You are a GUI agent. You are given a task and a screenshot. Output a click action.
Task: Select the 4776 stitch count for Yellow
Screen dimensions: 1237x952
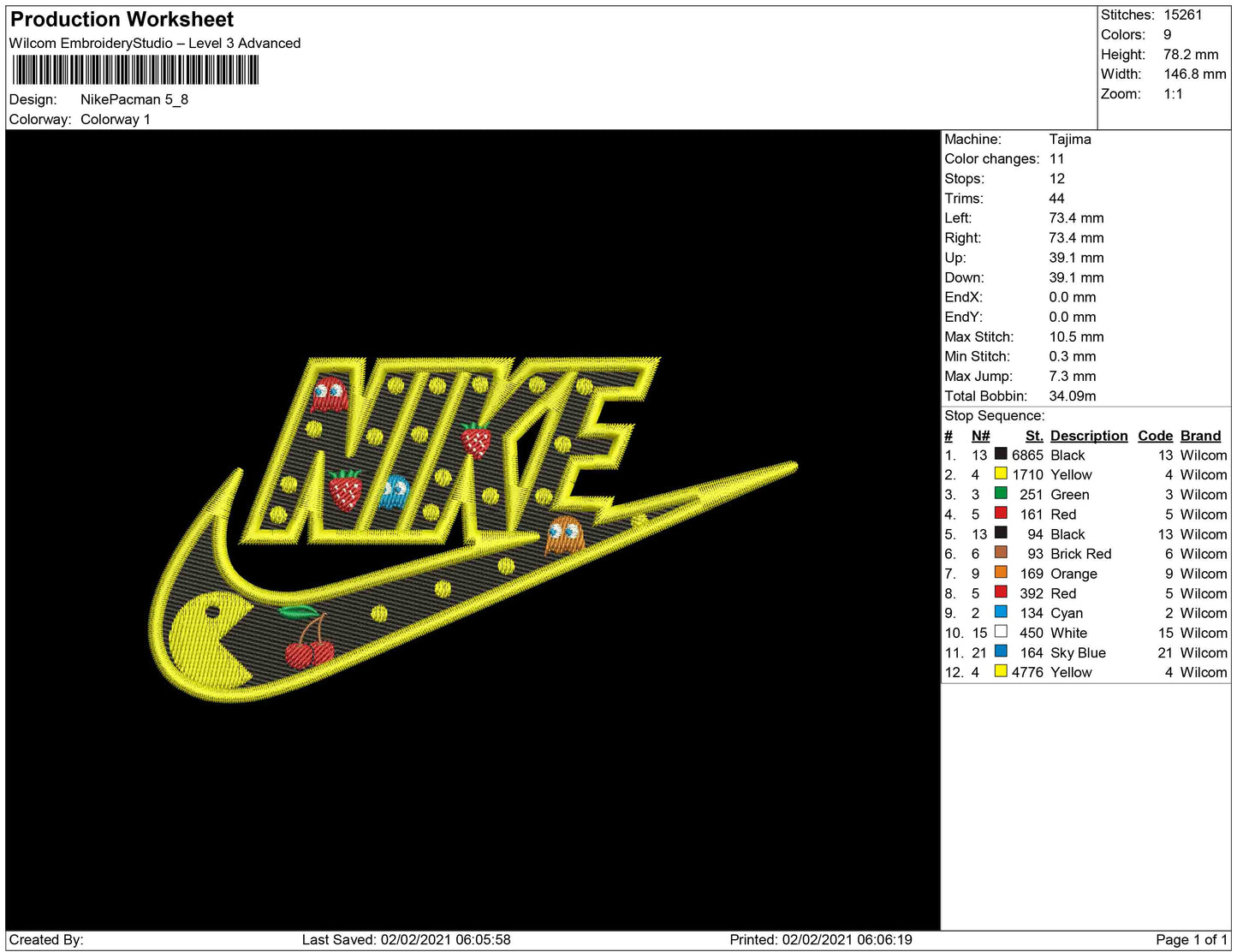1027,672
